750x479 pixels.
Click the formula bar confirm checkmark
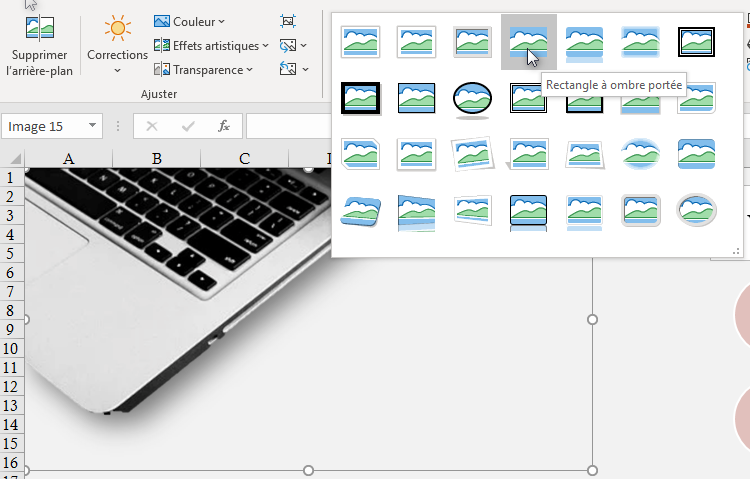188,126
